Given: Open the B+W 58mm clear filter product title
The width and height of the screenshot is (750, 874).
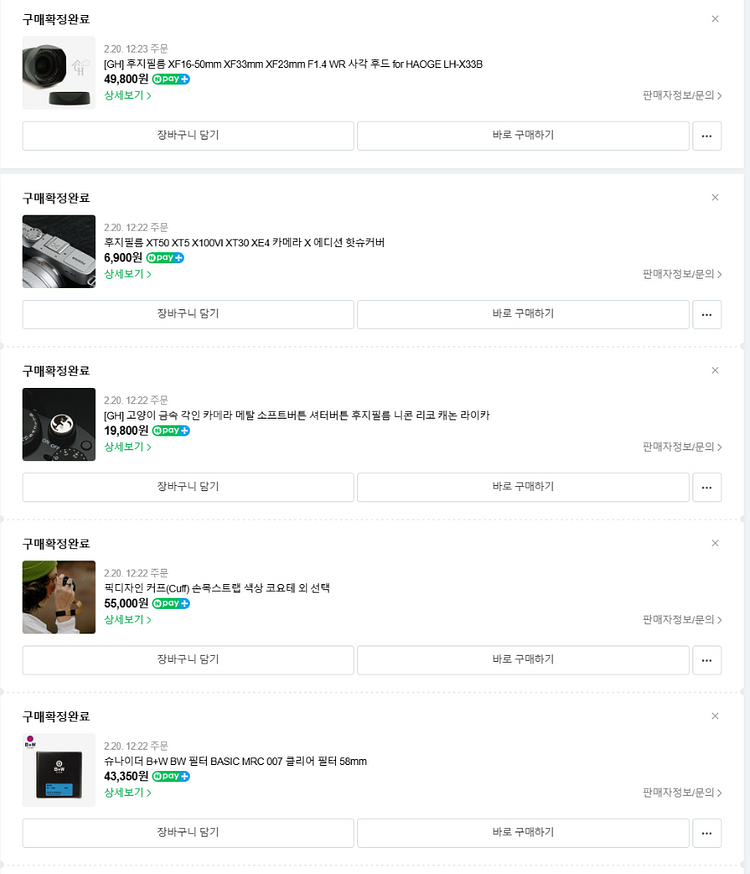Looking at the screenshot, I should click(235, 761).
